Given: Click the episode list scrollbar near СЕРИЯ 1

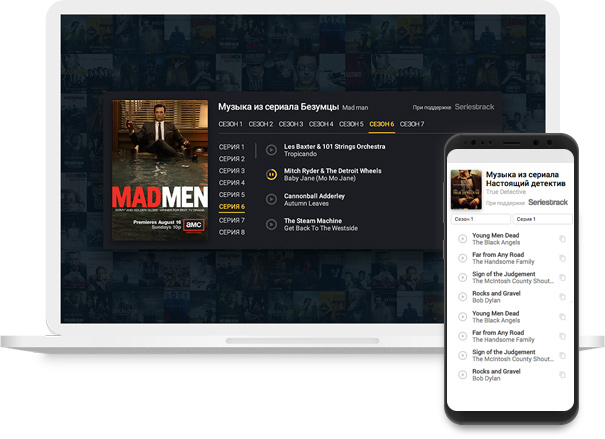Looking at the screenshot, I should 258,150.
